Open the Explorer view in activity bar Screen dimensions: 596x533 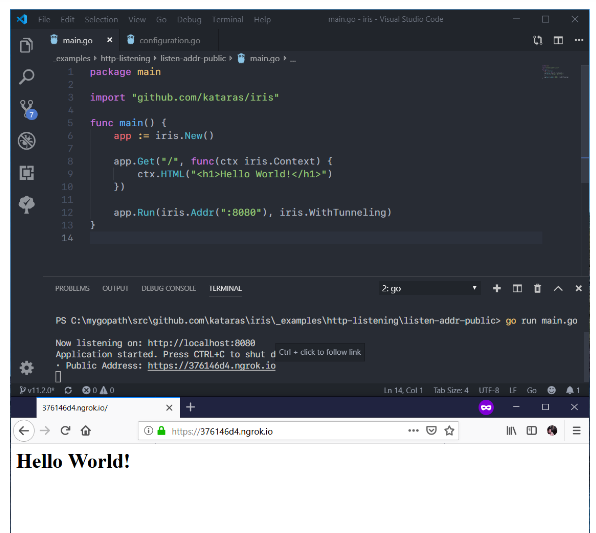pyautogui.click(x=26, y=45)
